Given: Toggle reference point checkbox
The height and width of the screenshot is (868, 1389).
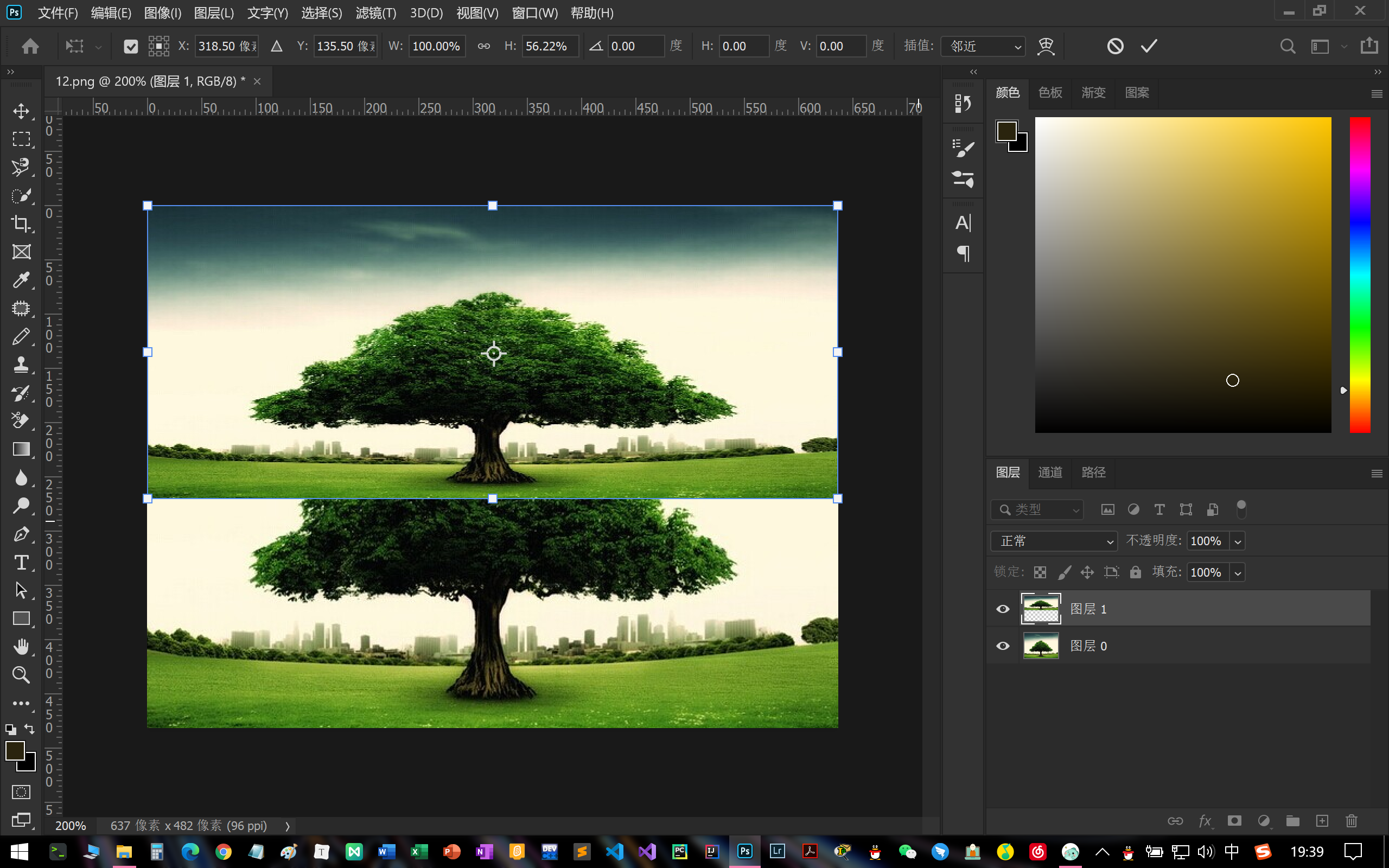Looking at the screenshot, I should pos(131,47).
